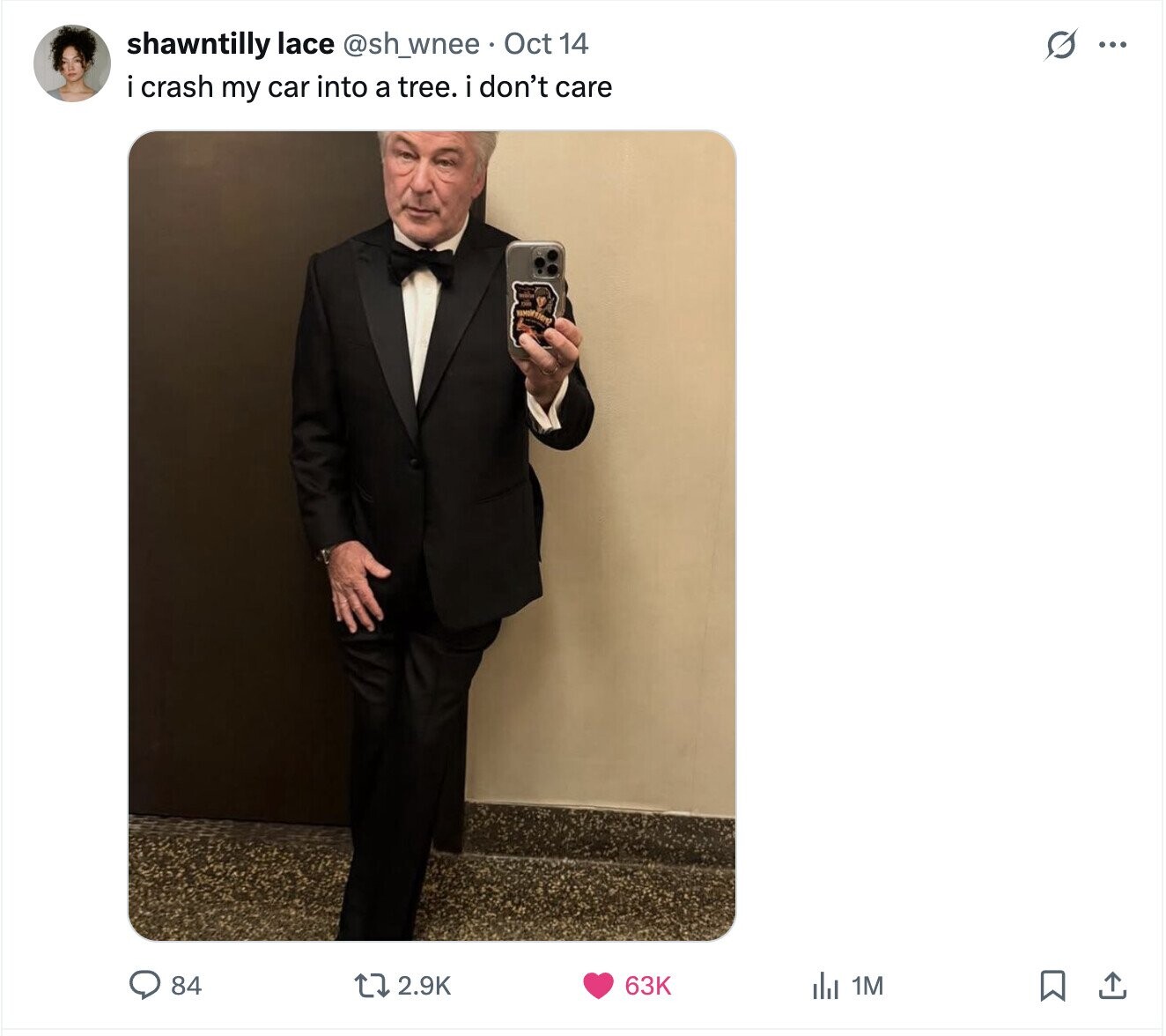The width and height of the screenshot is (1166, 1036).
Task: Open shawntilly lace display name link
Action: [230, 43]
